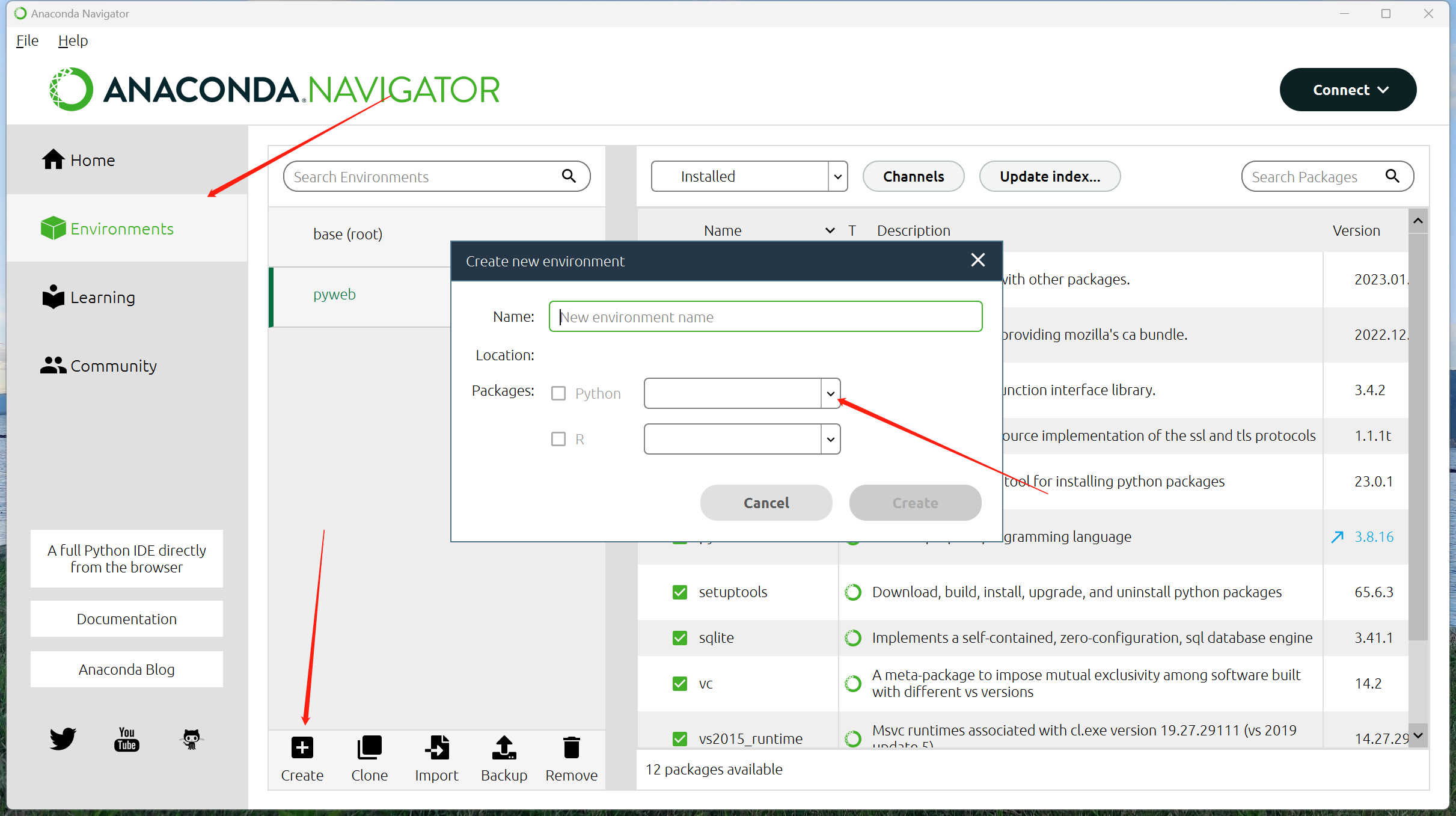1456x816 pixels.
Task: Open the Anaconda Blog link
Action: tap(127, 669)
